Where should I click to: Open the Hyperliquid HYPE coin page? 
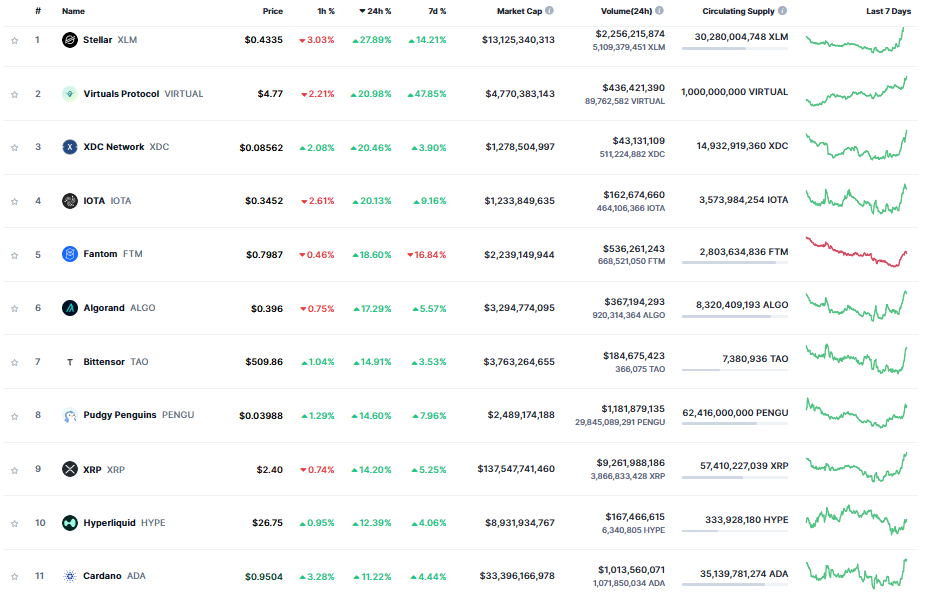pyautogui.click(x=124, y=523)
